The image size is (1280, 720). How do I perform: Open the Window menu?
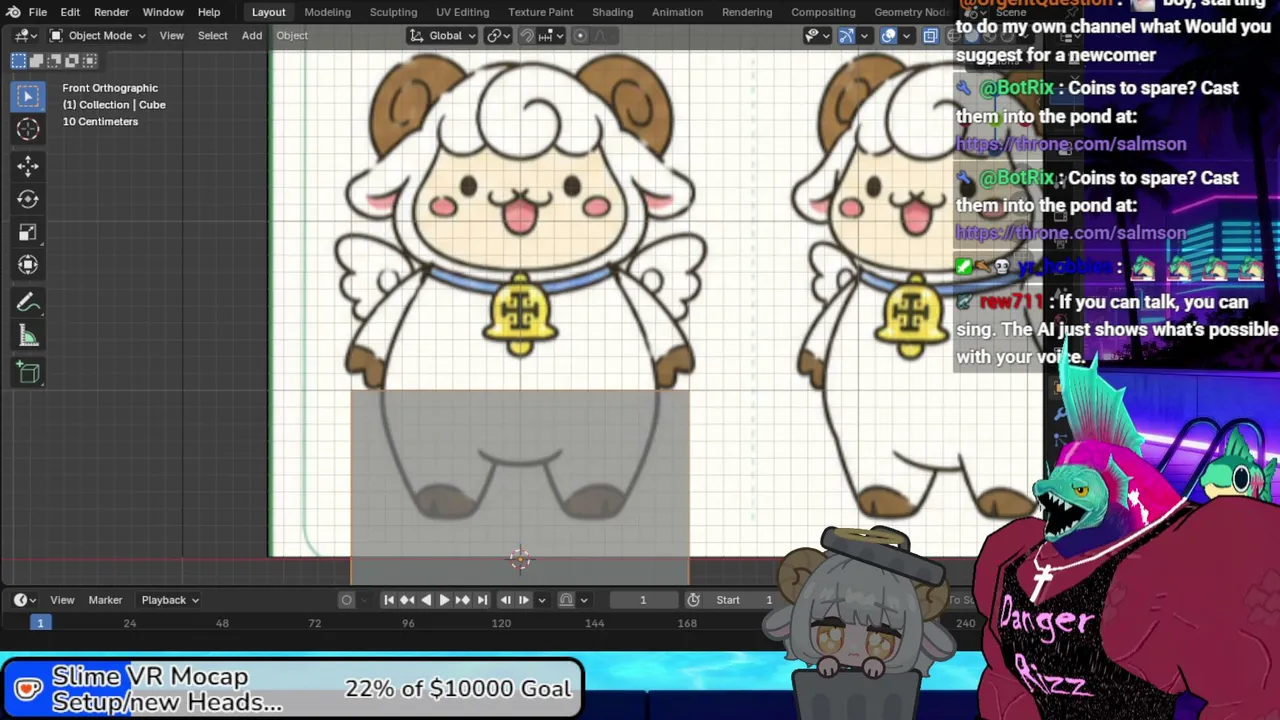[163, 12]
